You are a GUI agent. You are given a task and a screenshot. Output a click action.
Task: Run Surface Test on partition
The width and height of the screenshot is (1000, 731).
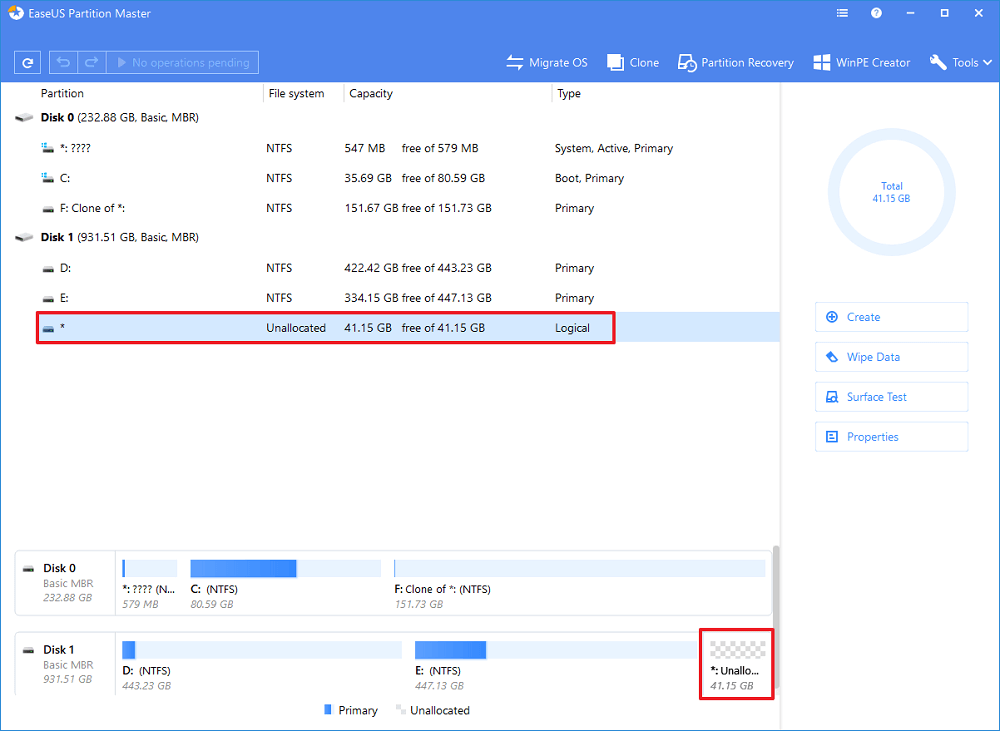[891, 397]
